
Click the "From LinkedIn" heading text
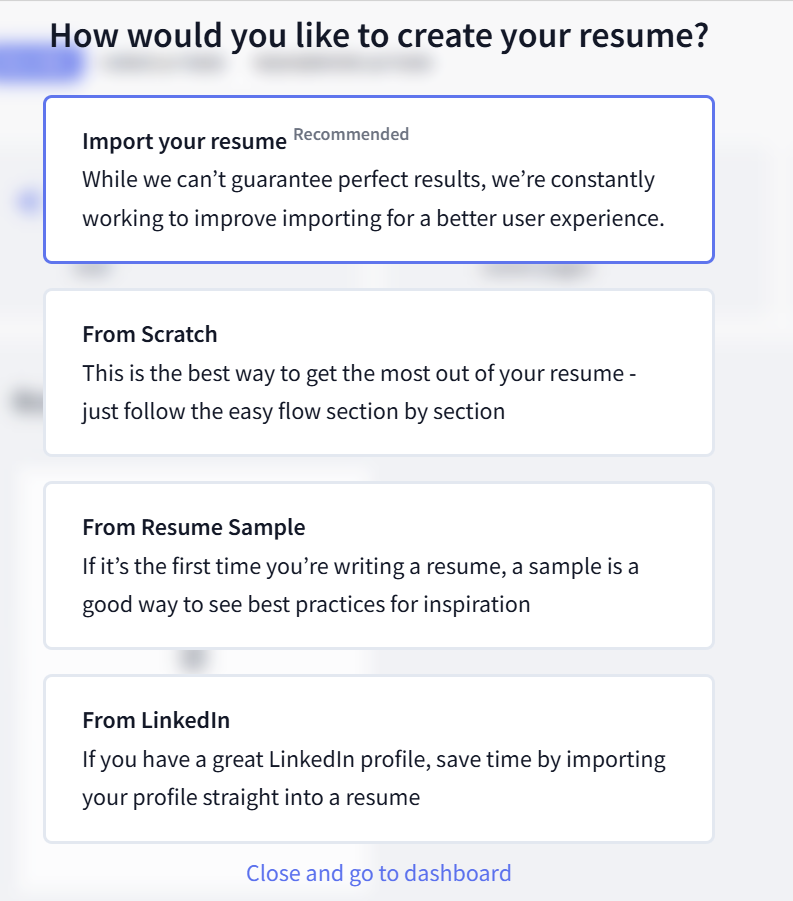(x=156, y=720)
